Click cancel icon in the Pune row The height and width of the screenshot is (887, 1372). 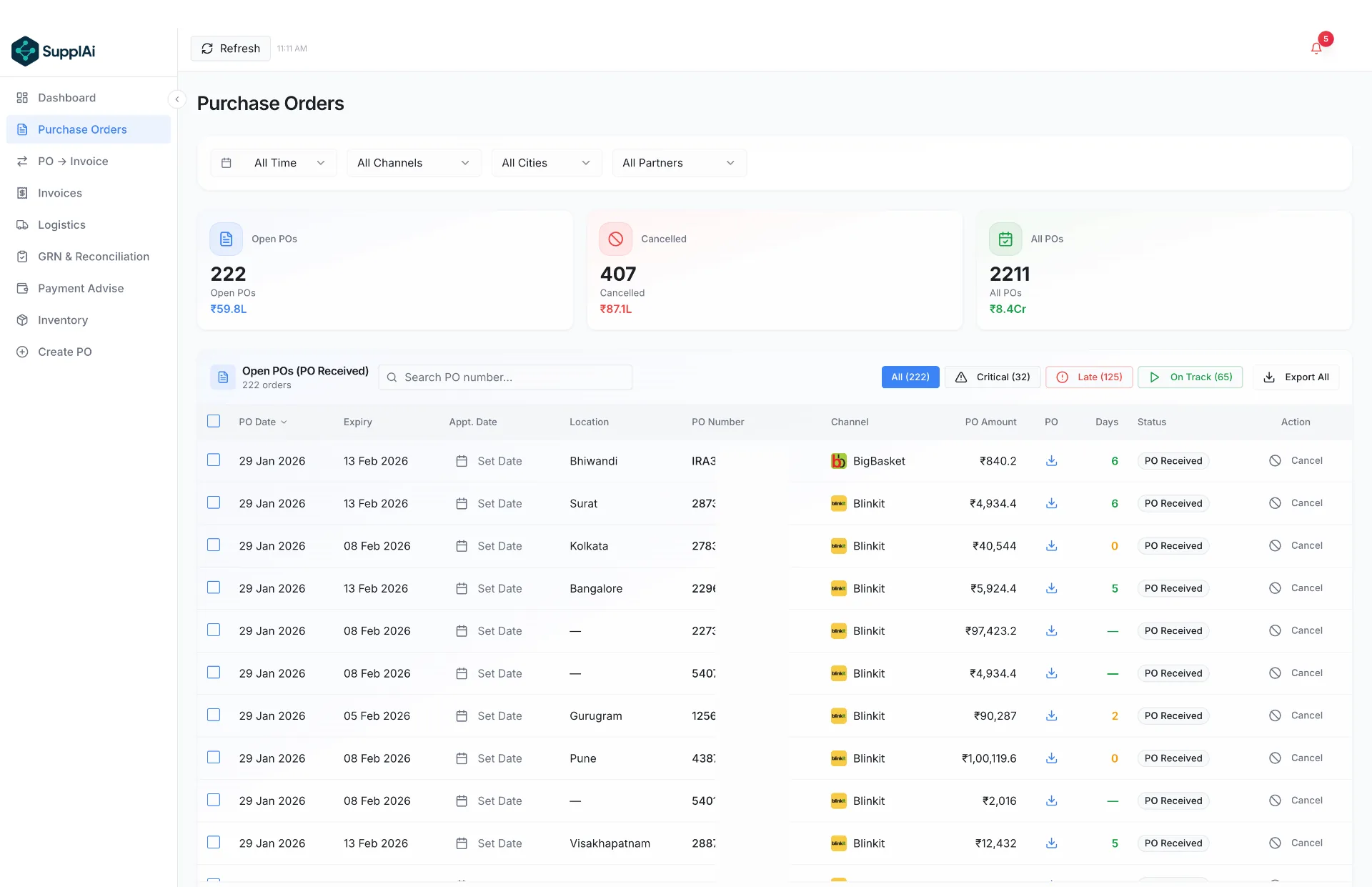[x=1275, y=758]
